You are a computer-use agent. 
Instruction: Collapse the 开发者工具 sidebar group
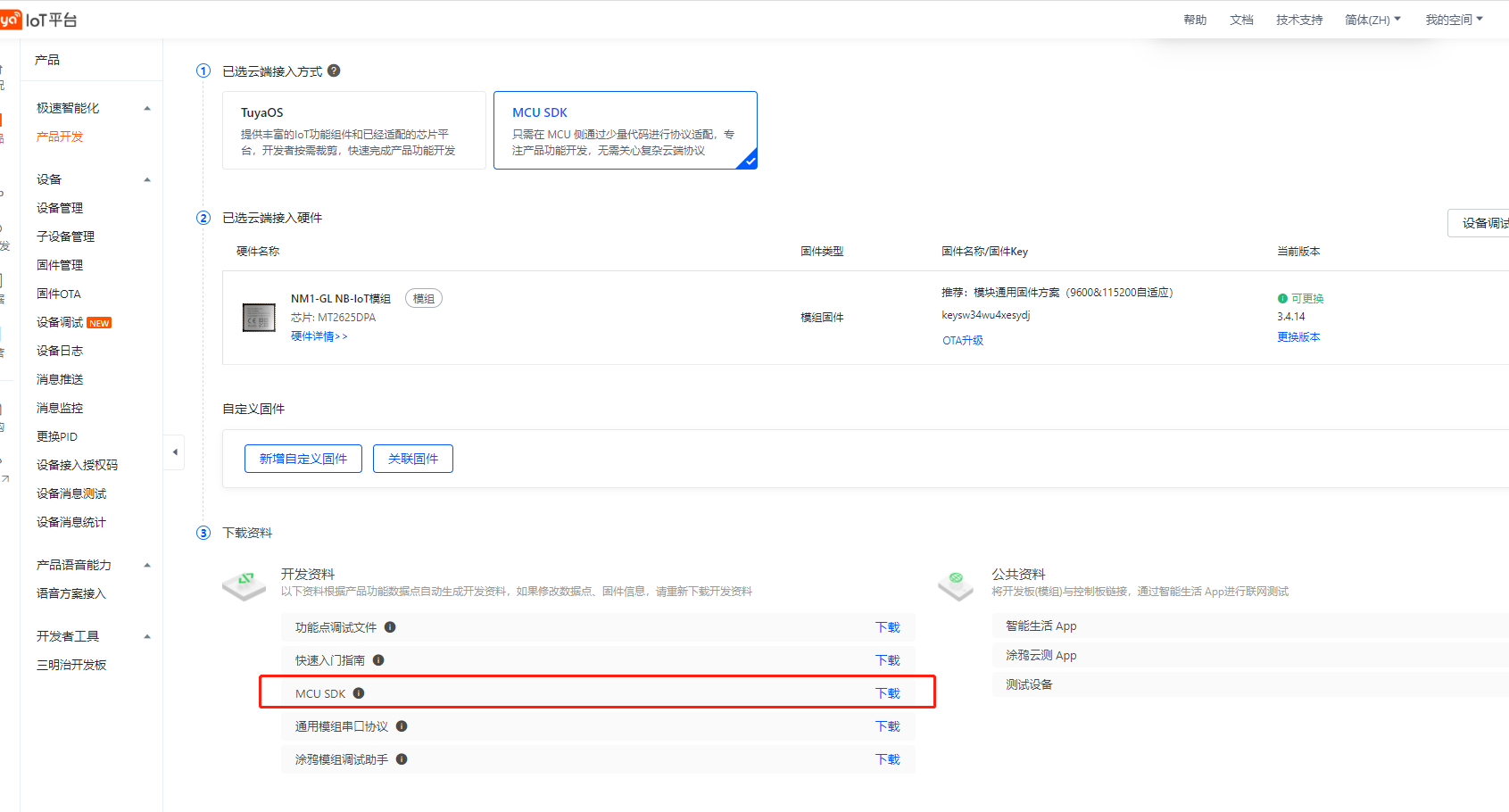(x=147, y=636)
